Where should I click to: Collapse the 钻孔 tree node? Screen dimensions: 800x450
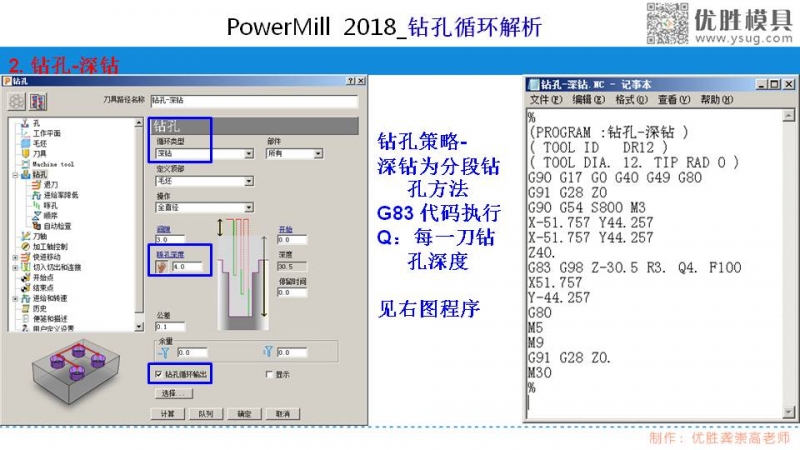click(15, 175)
